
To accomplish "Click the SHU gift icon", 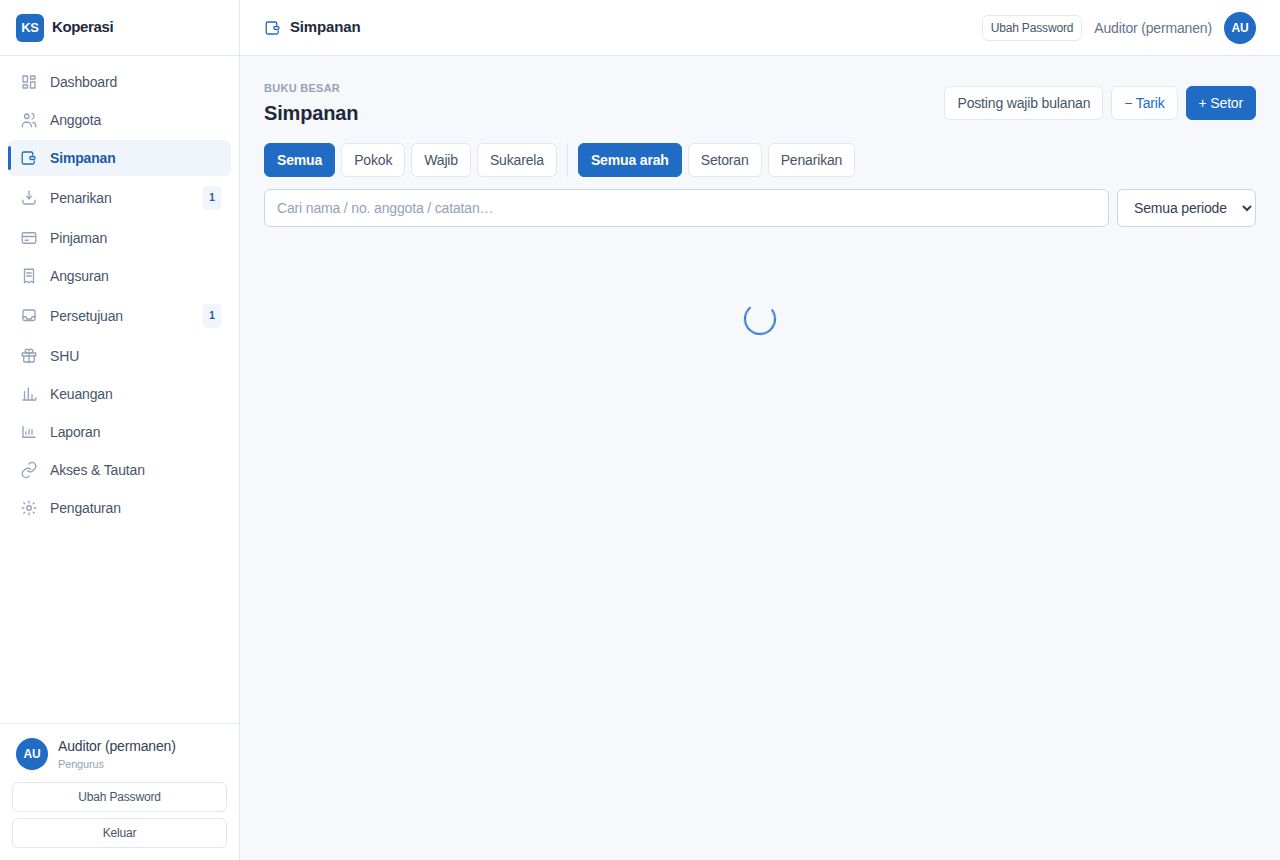I will coord(29,356).
